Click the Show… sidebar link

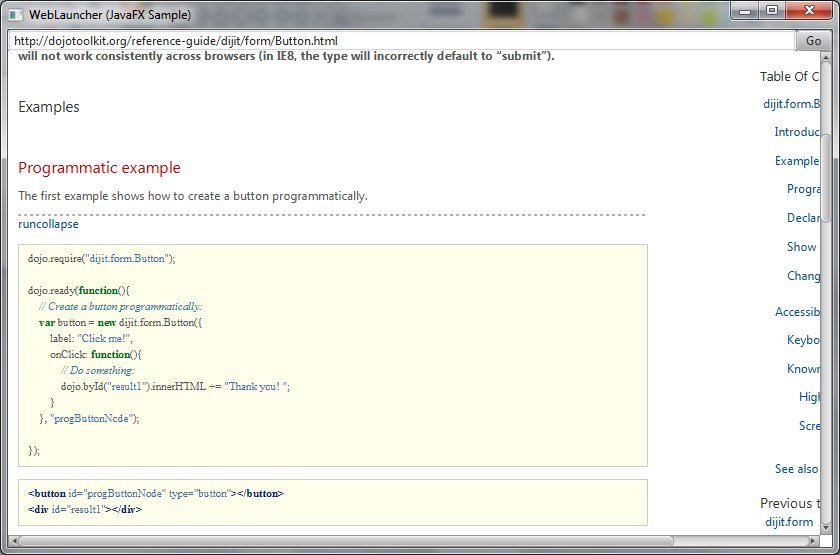802,247
